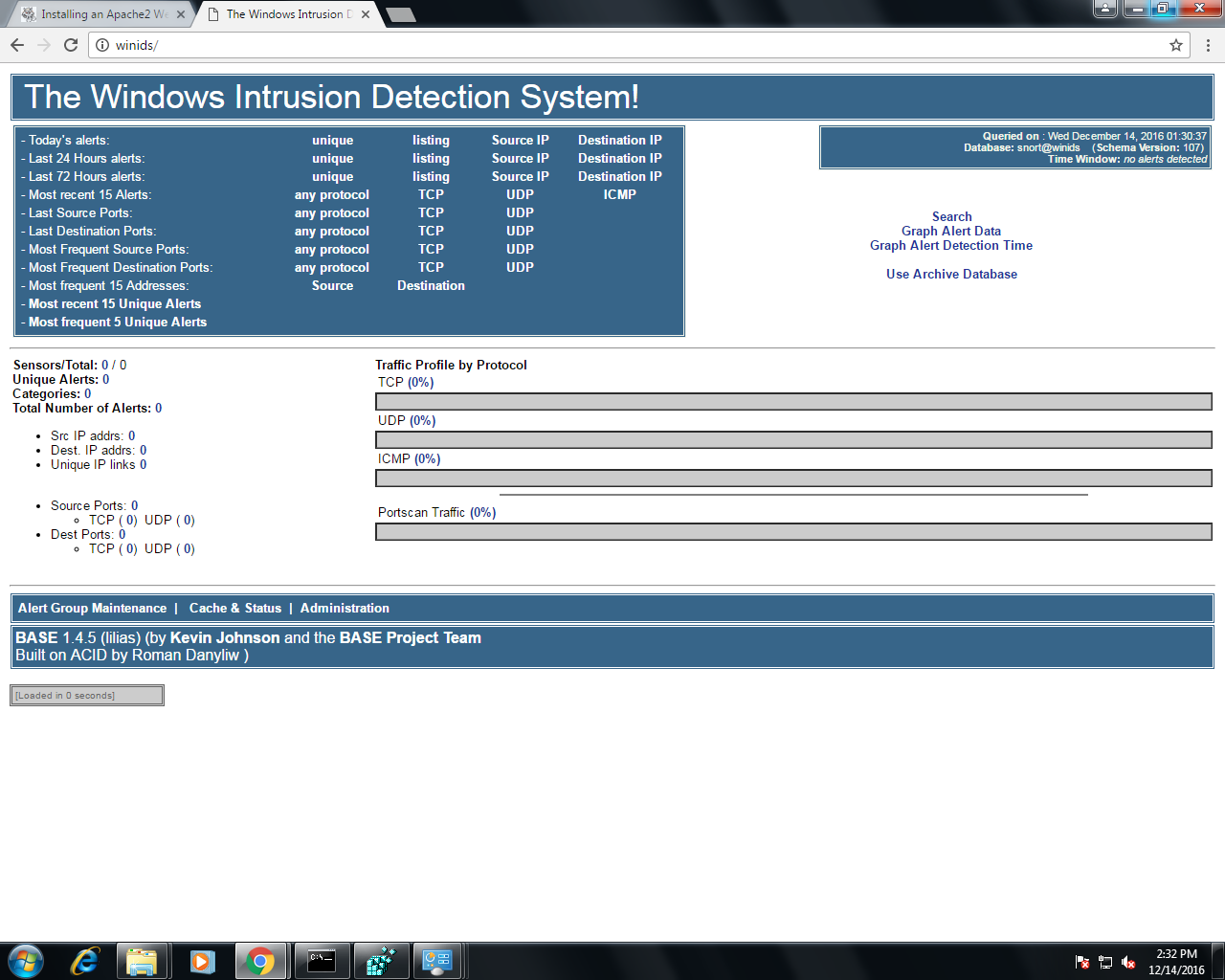Open Alert Group Maintenance link
The width and height of the screenshot is (1225, 980).
coord(92,609)
